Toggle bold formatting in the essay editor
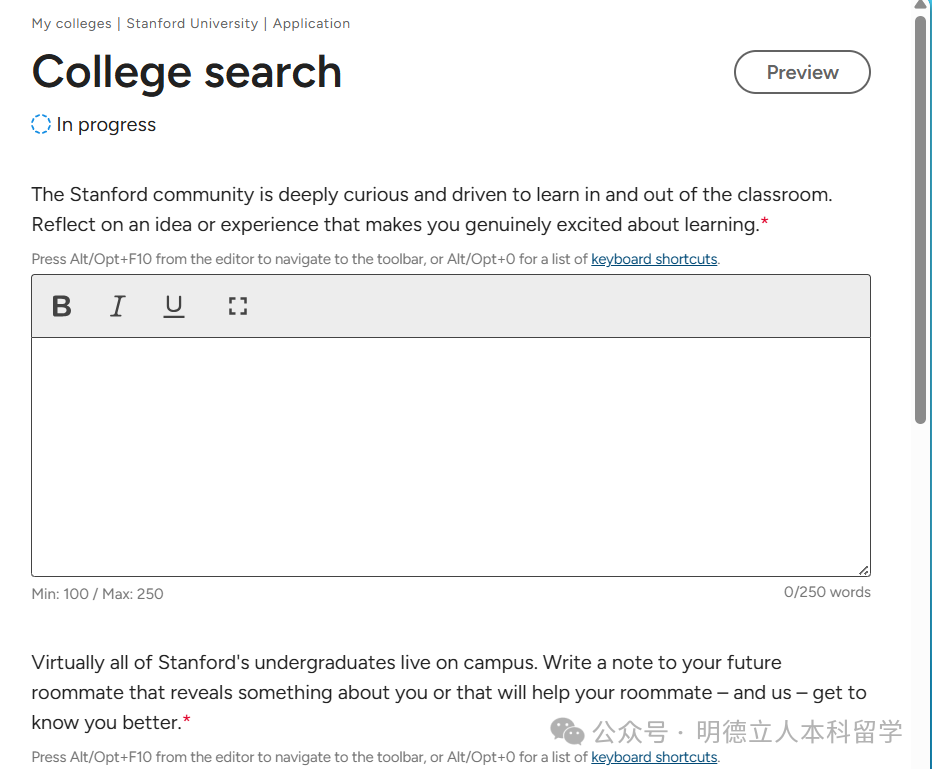 click(x=62, y=306)
